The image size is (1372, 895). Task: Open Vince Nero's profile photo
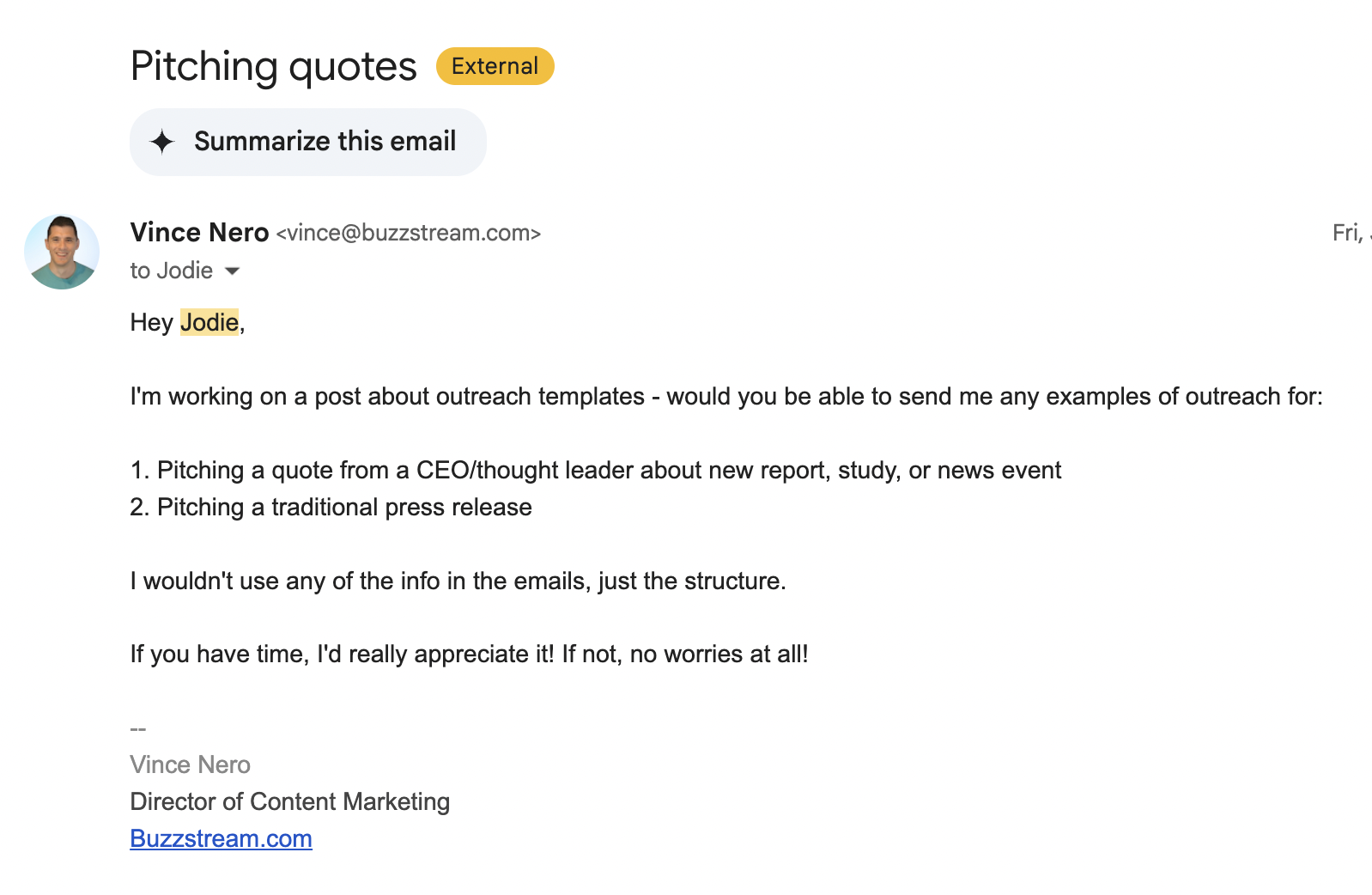click(x=62, y=252)
